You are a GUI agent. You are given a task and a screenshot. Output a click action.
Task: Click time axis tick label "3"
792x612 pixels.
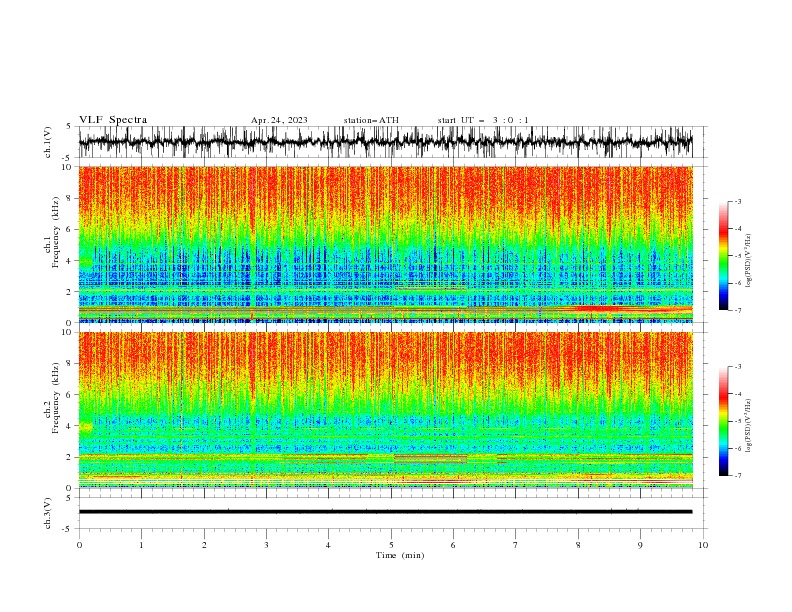coord(266,545)
